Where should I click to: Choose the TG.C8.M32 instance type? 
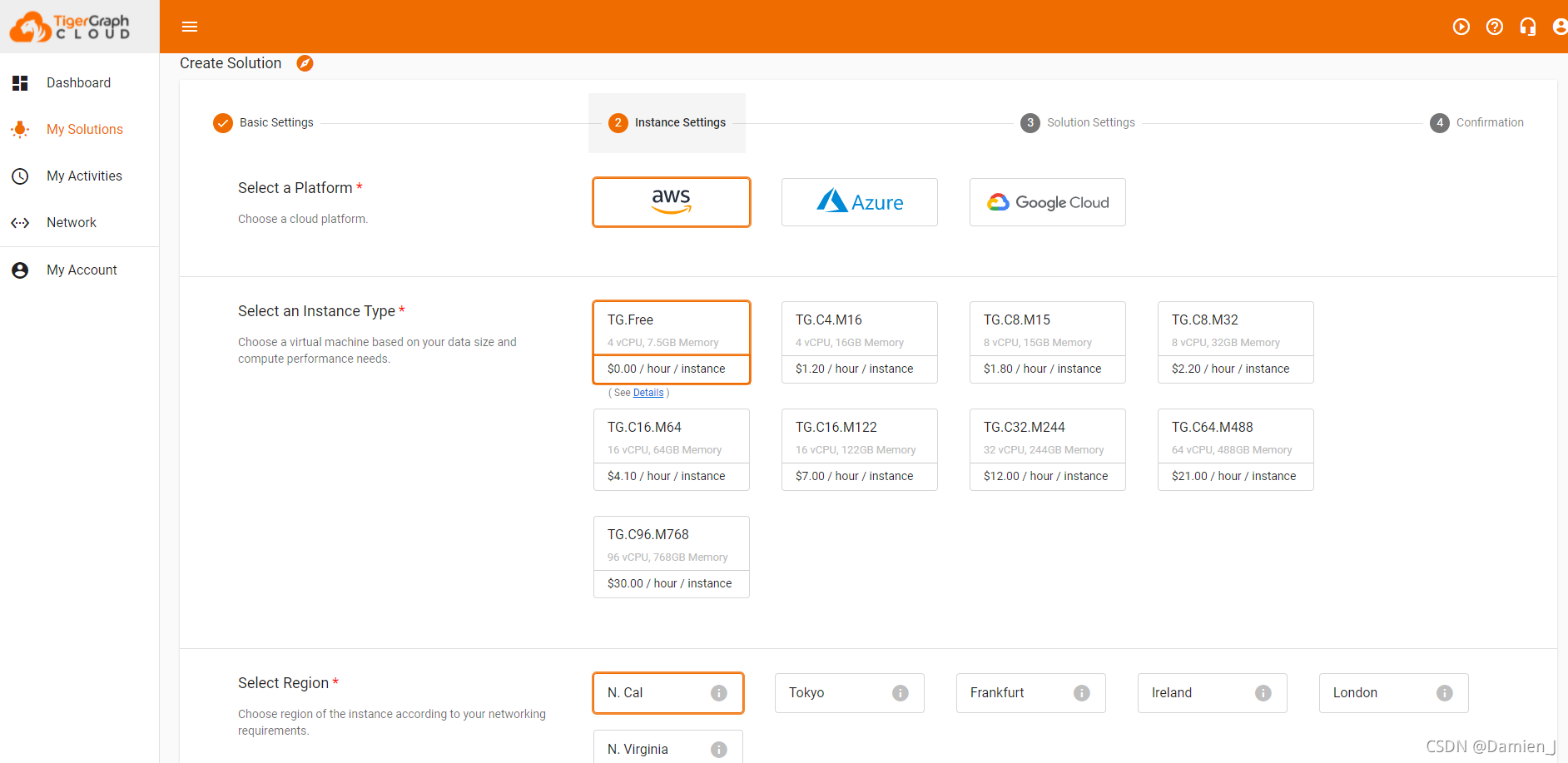pos(1236,343)
